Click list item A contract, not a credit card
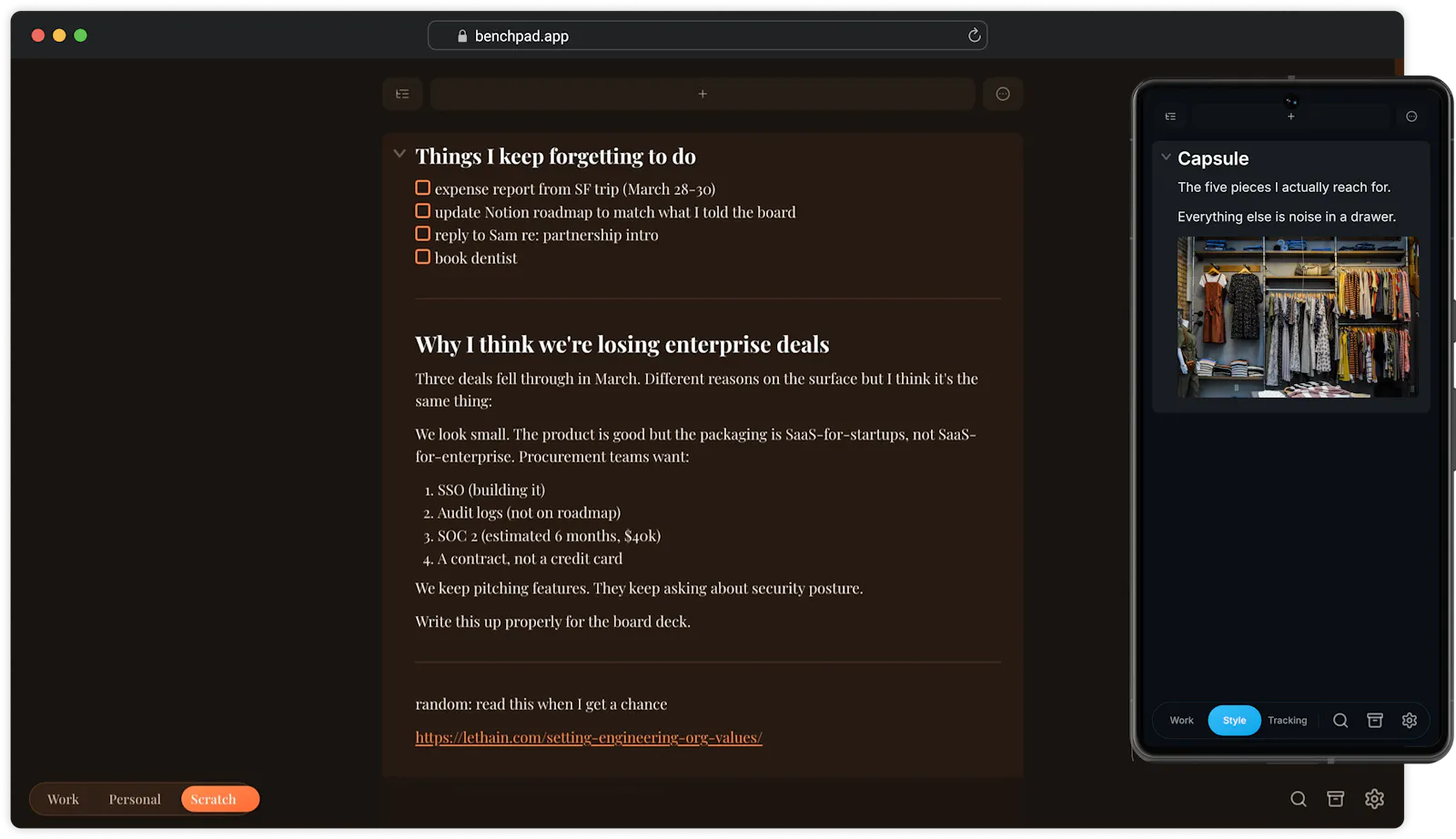 tap(530, 559)
